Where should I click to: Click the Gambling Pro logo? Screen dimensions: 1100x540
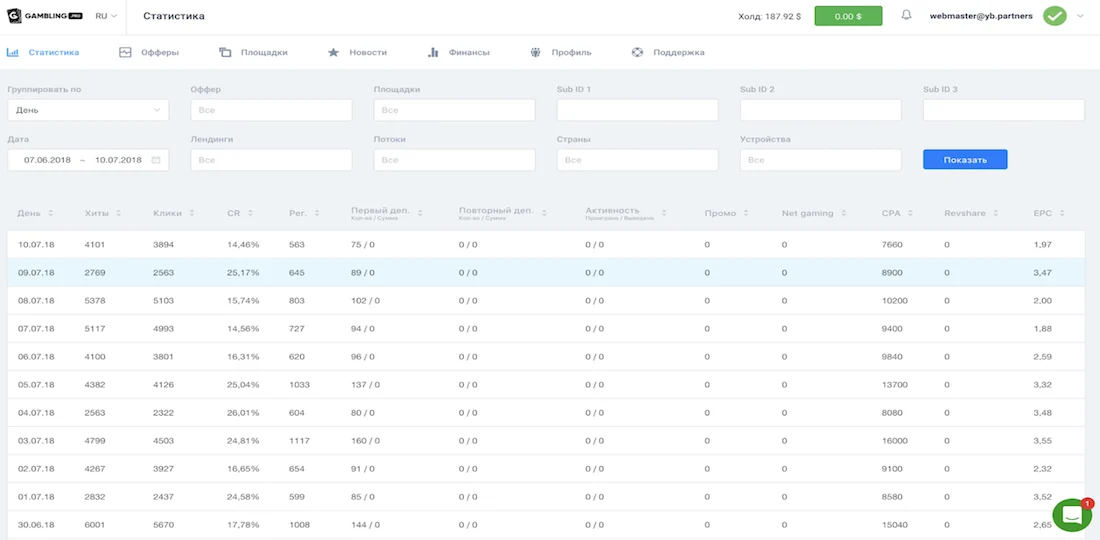click(45, 15)
